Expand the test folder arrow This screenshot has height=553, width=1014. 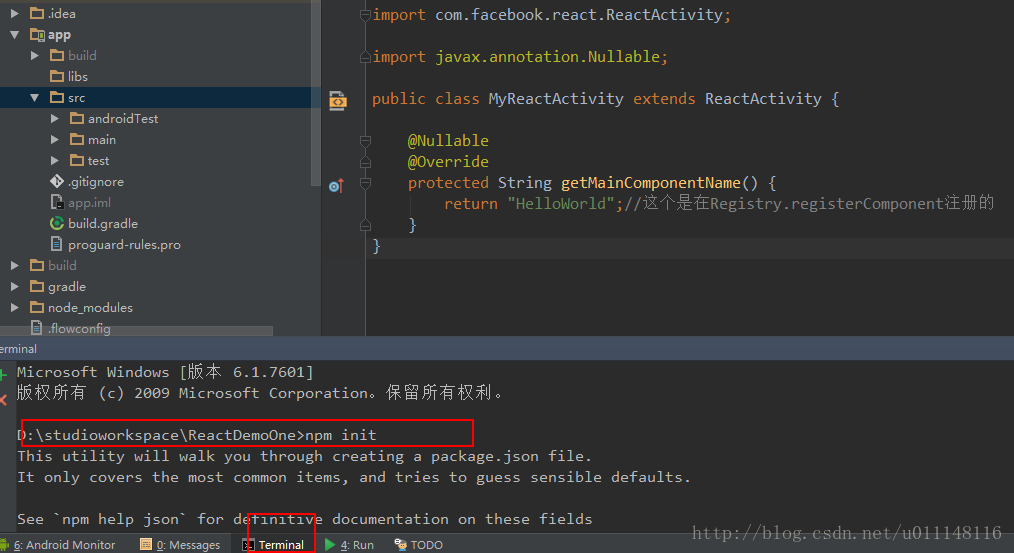54,160
